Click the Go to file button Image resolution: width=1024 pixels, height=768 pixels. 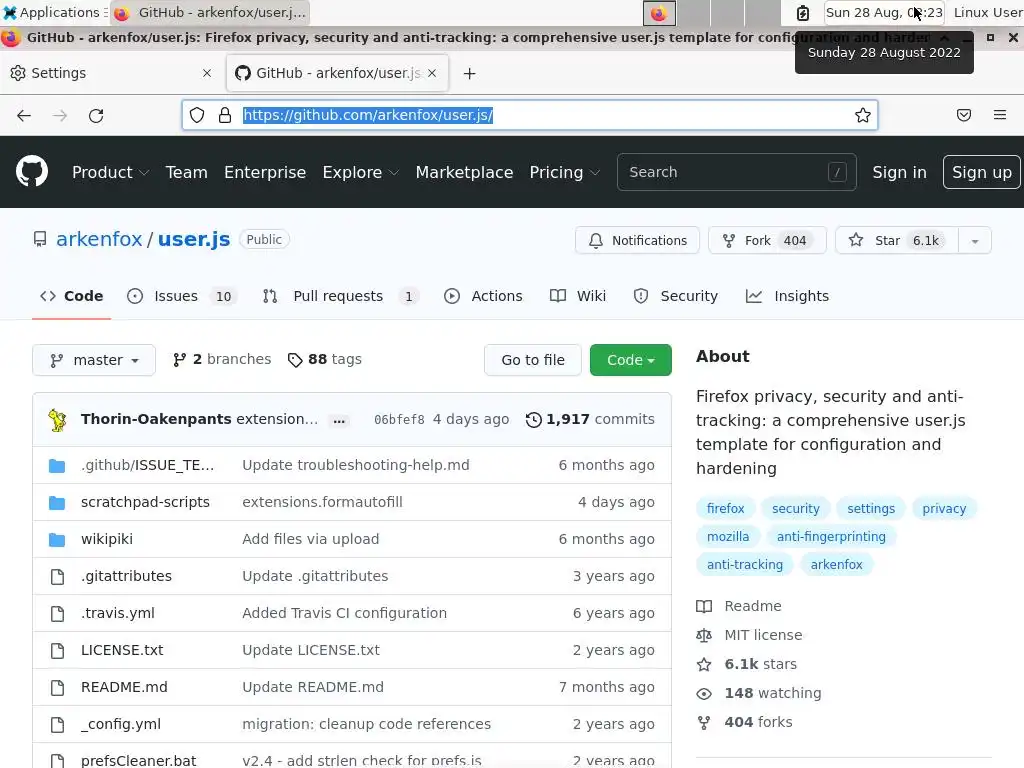533,360
